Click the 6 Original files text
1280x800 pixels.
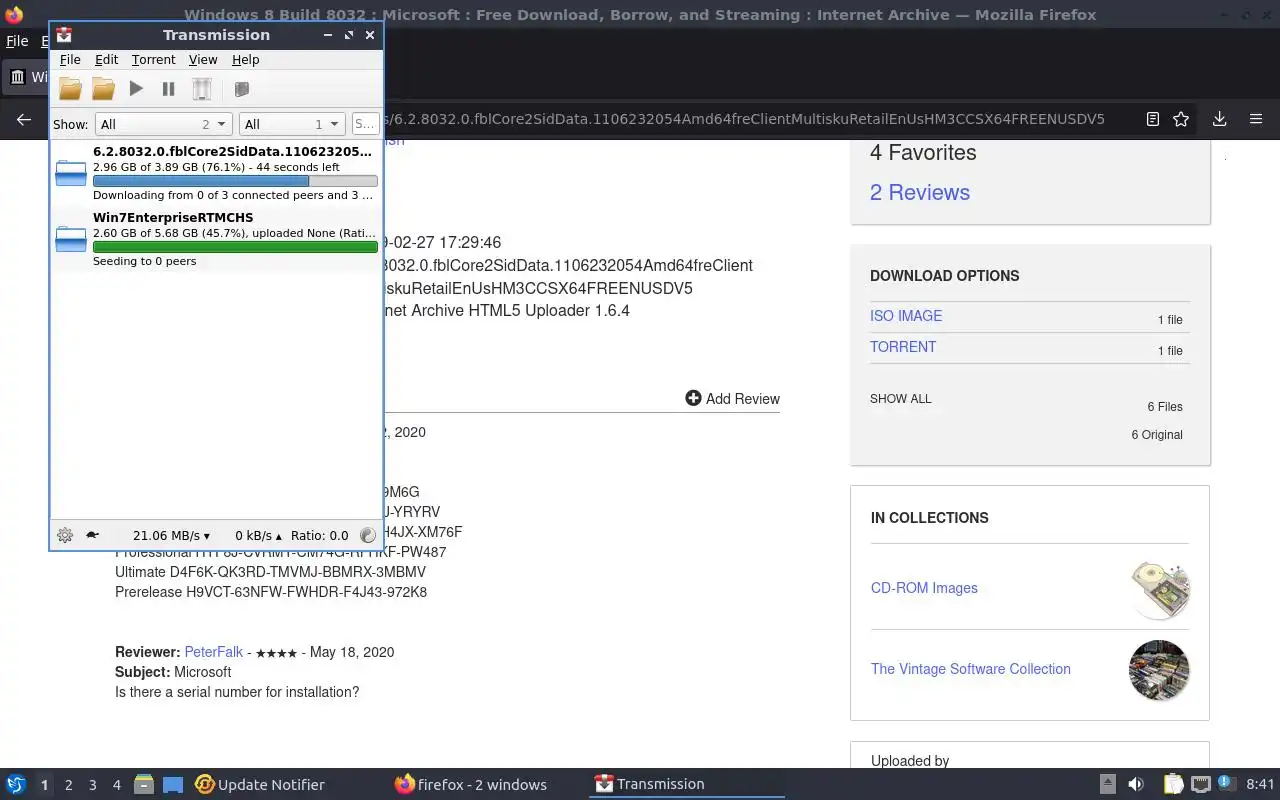click(1157, 435)
